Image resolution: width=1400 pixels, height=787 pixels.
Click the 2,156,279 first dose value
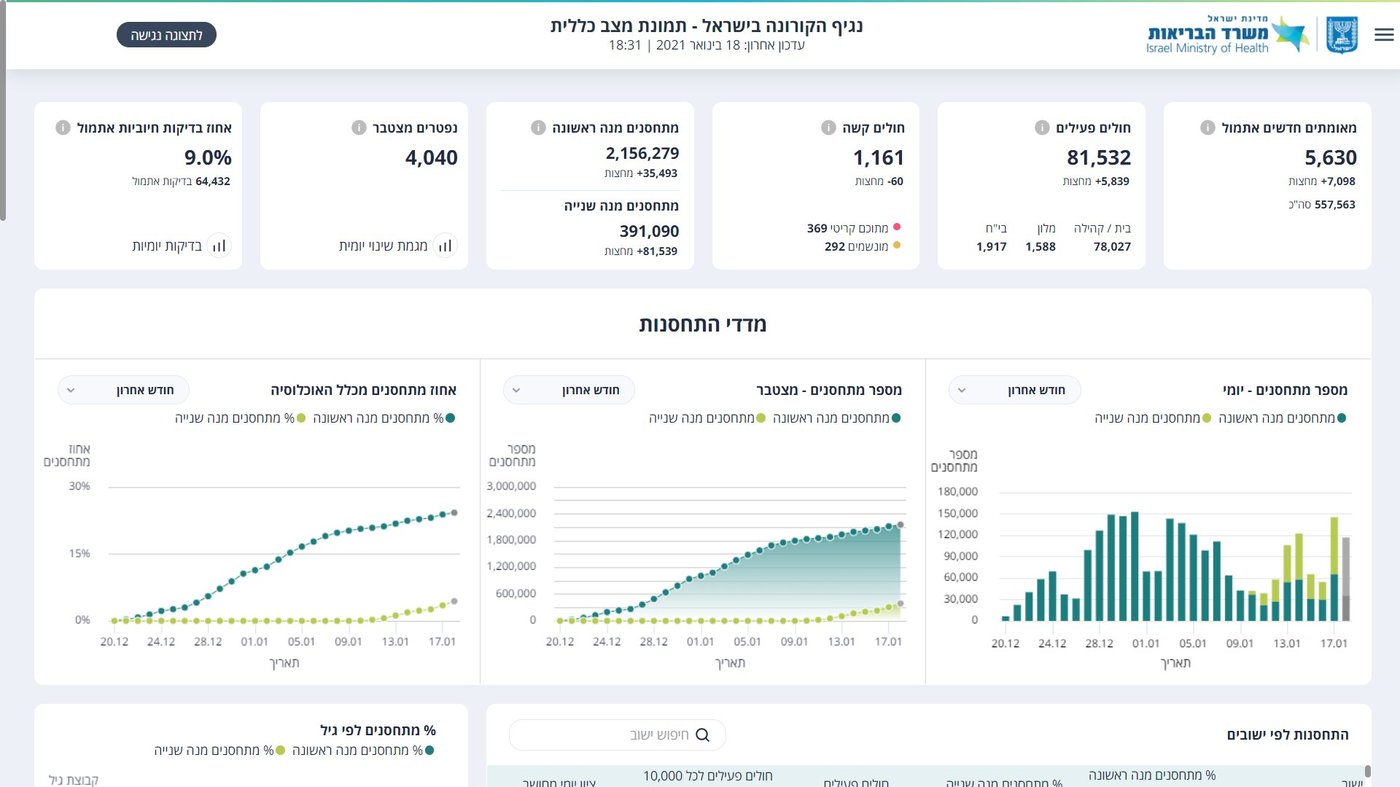point(642,153)
